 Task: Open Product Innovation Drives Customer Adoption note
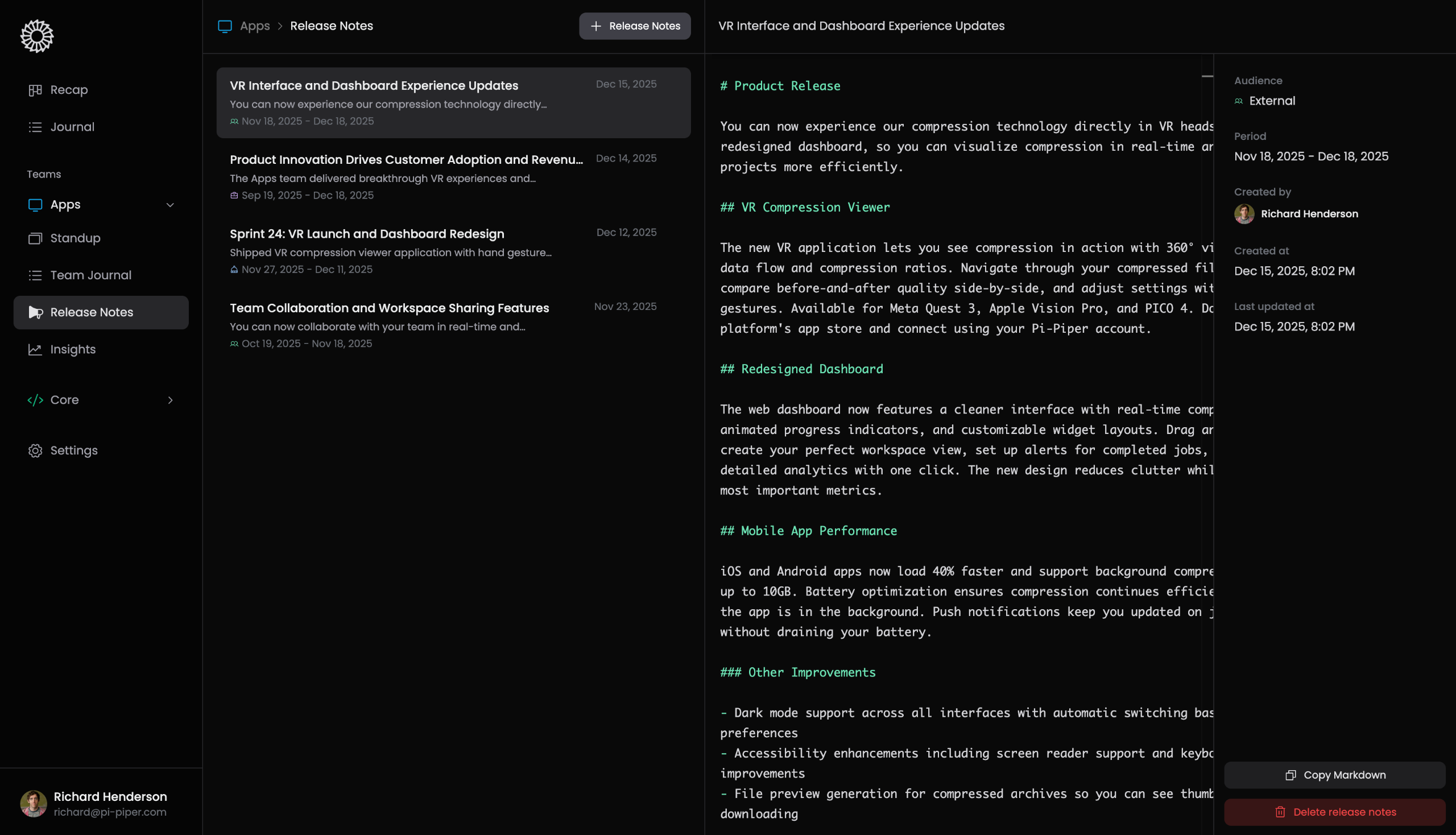point(453,177)
